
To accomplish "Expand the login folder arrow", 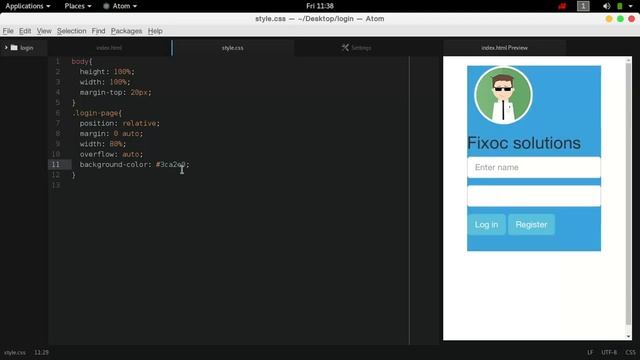I will [x=6, y=48].
